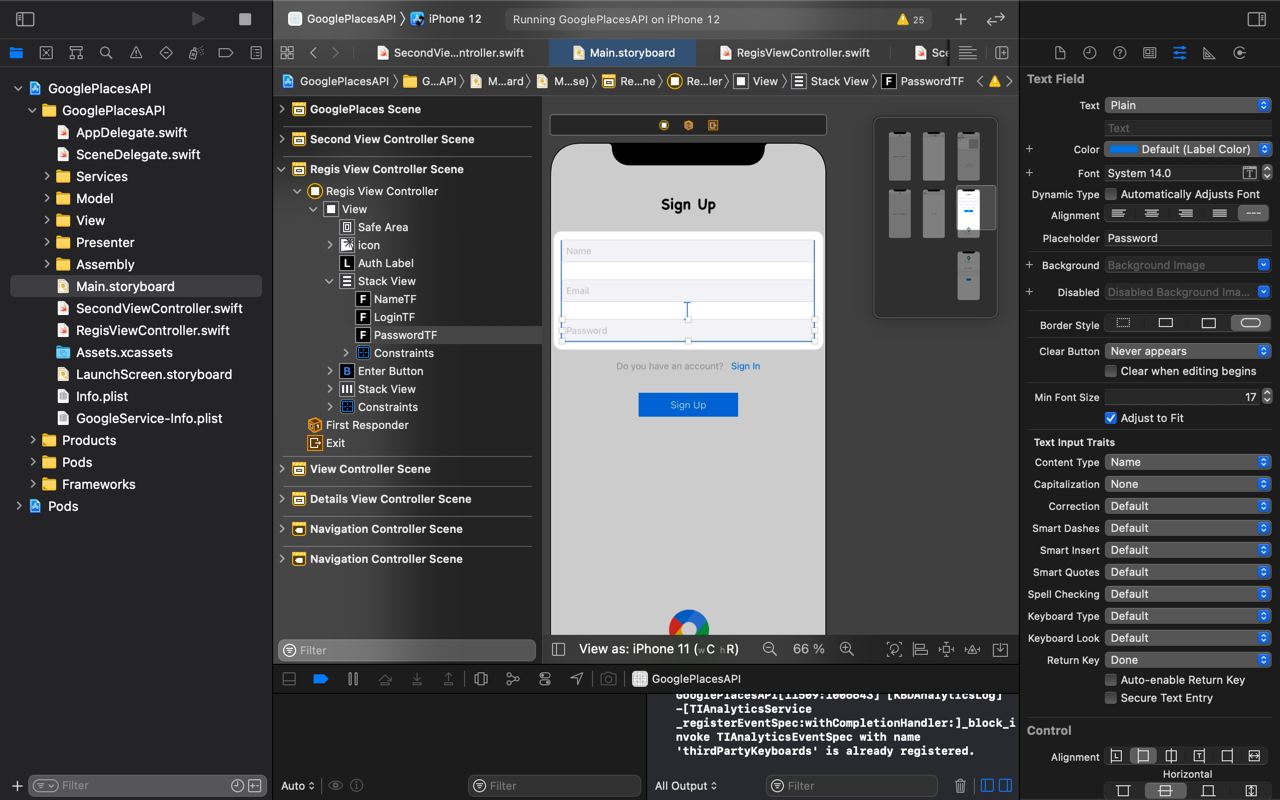Open the Debug navigator
Viewport: 1280px width, 800px height.
pos(196,52)
